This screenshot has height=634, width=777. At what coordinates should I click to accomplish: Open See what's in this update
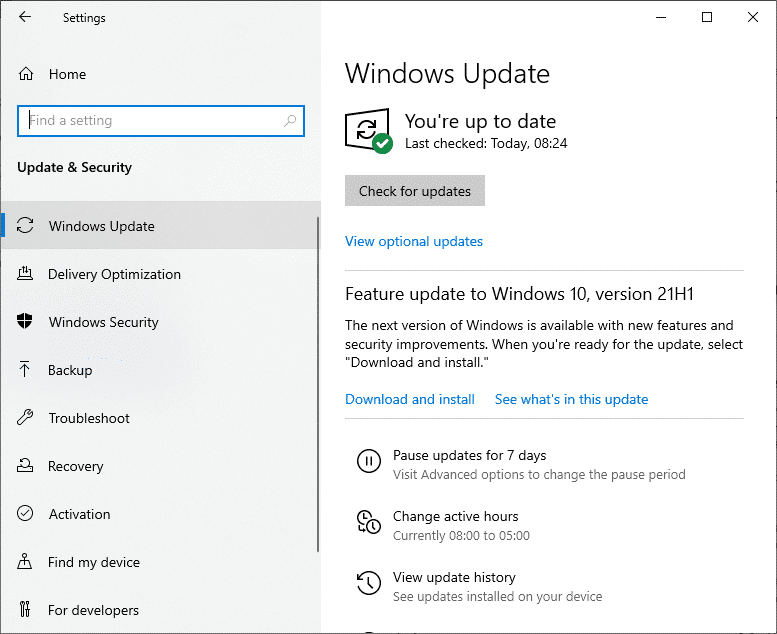pos(571,399)
